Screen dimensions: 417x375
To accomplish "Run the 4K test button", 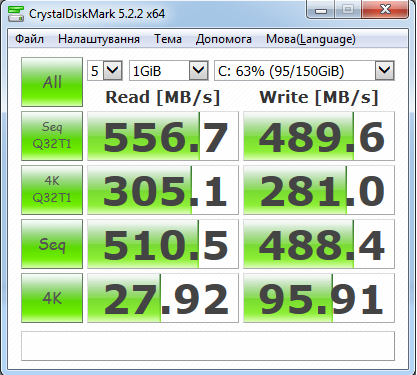I will coord(52,298).
